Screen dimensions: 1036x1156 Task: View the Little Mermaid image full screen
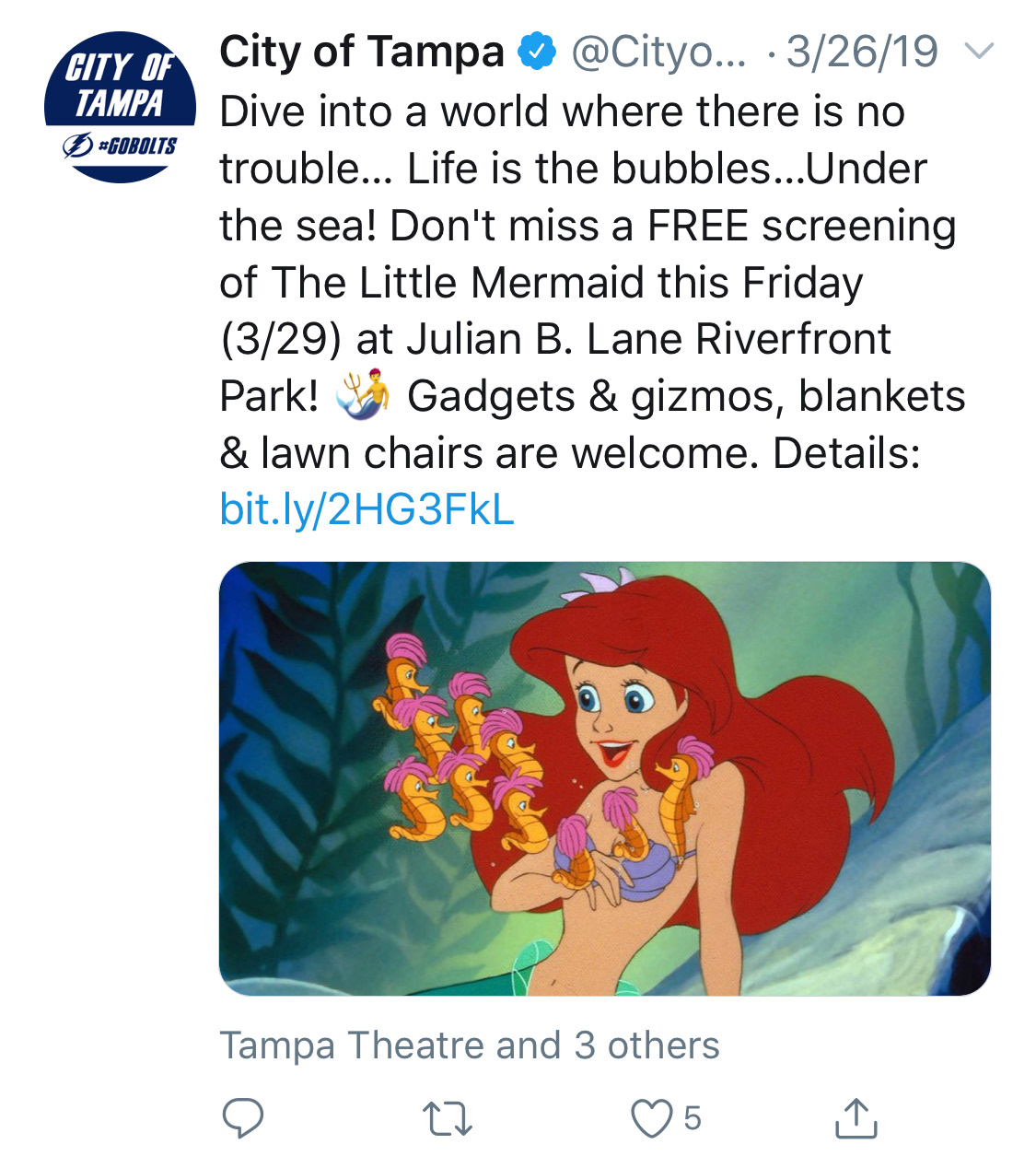pos(605,778)
